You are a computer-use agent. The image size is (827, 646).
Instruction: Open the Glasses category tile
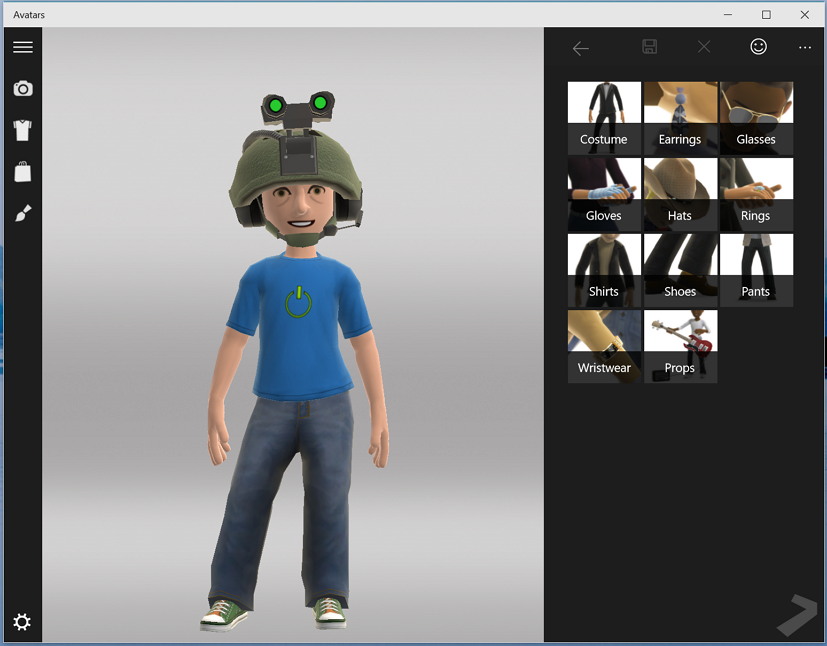[x=756, y=117]
